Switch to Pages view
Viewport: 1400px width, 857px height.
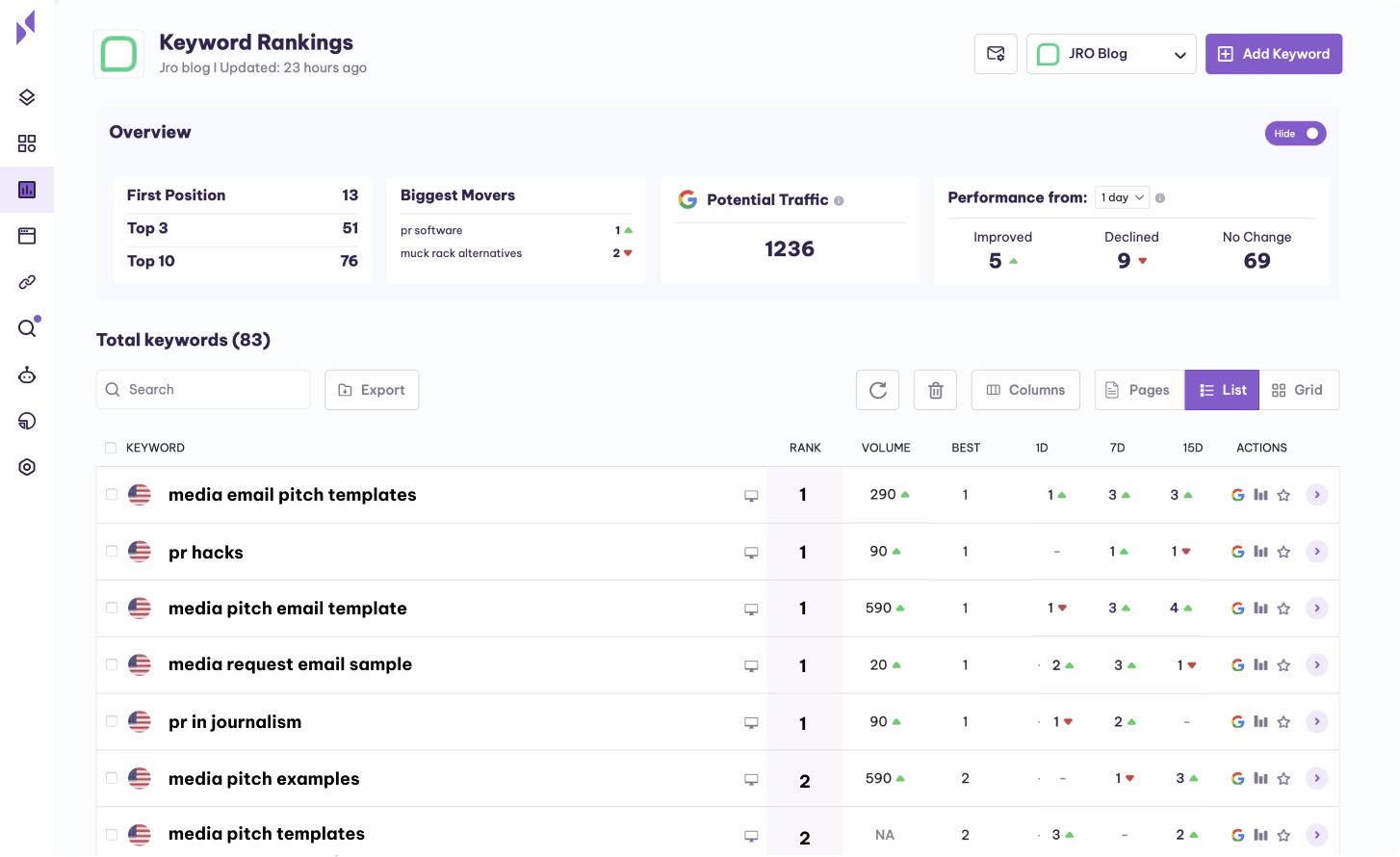(x=1139, y=390)
